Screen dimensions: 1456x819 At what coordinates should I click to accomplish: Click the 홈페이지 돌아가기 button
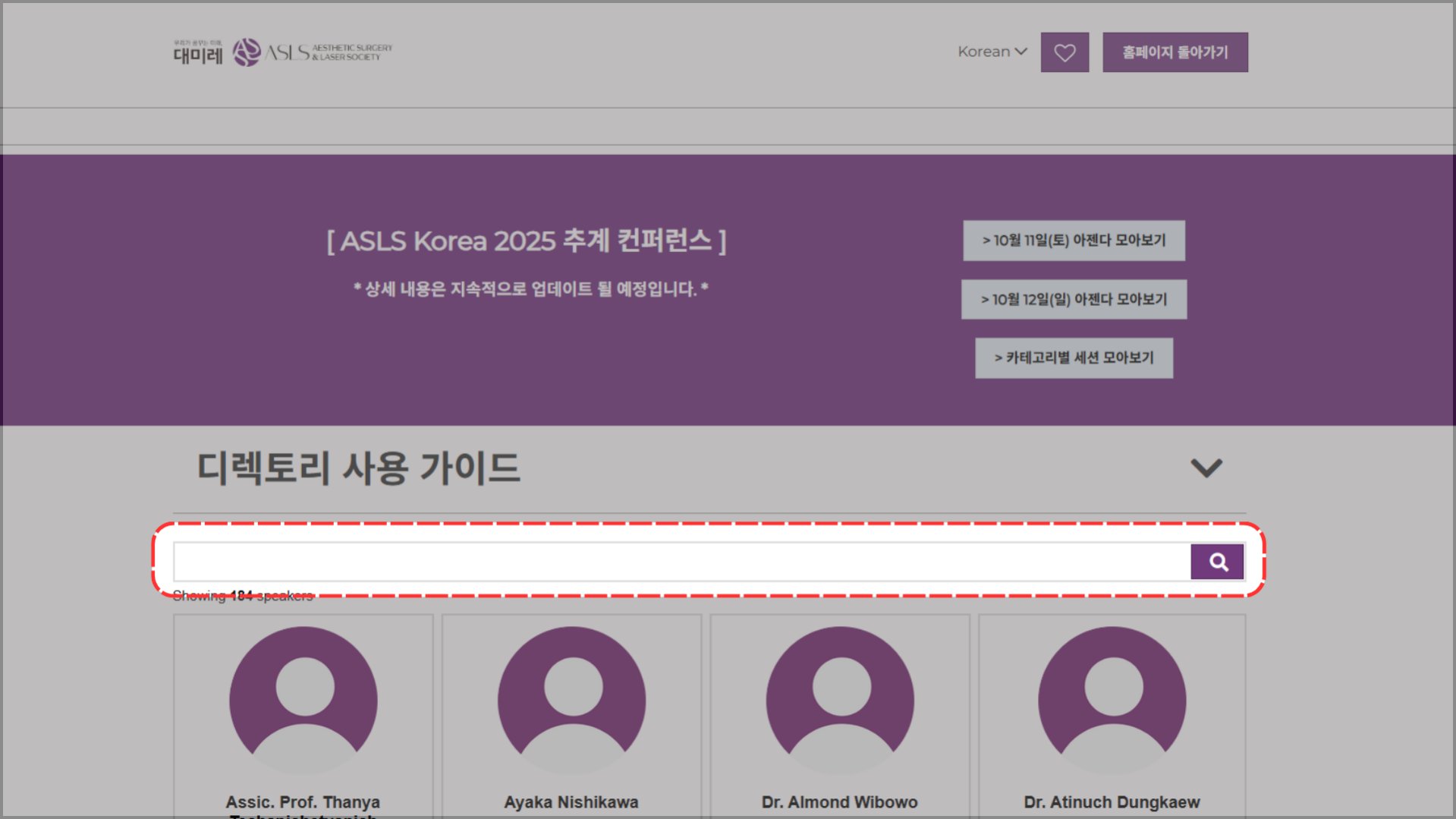coord(1175,52)
